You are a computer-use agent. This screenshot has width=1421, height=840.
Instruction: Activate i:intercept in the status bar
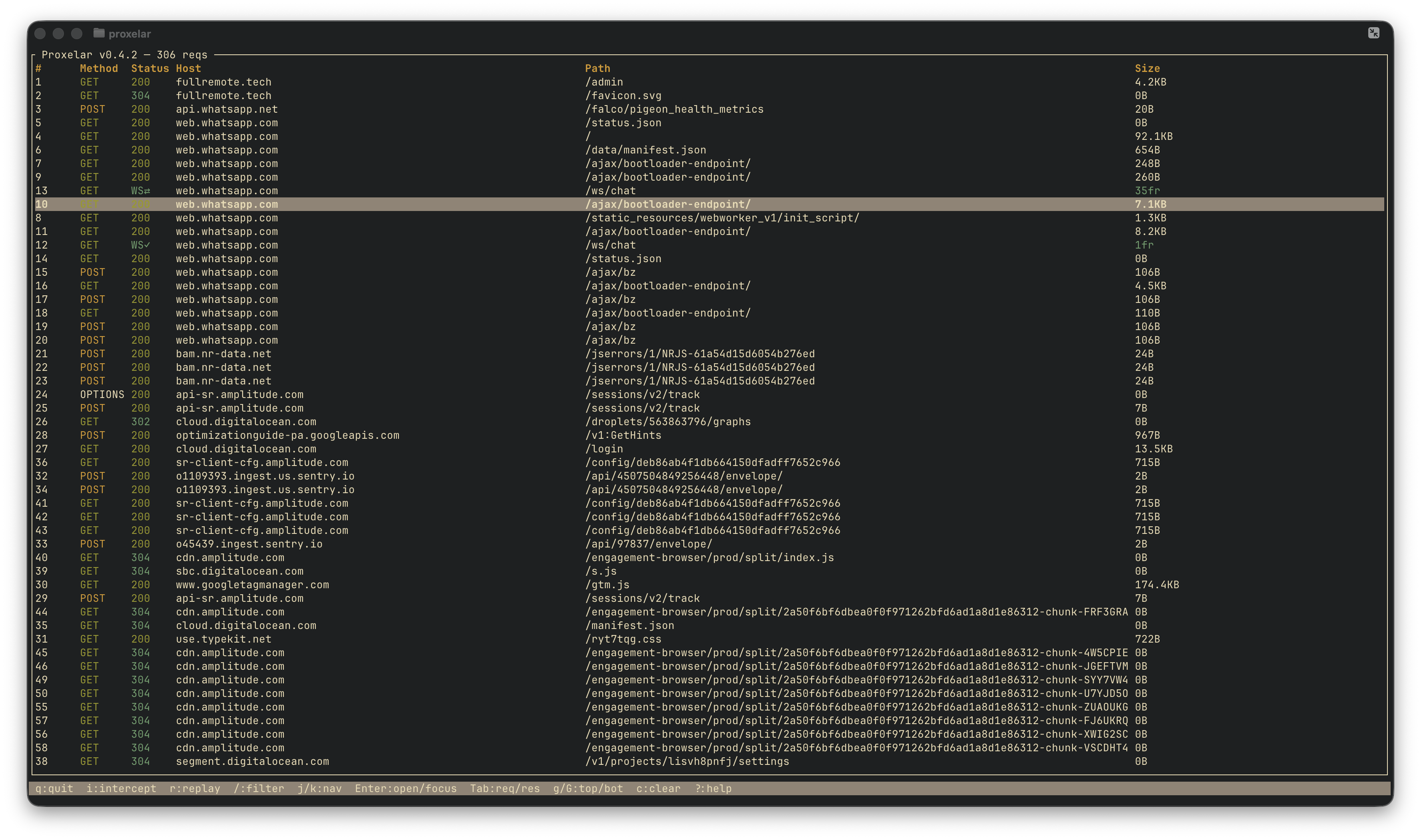122,788
